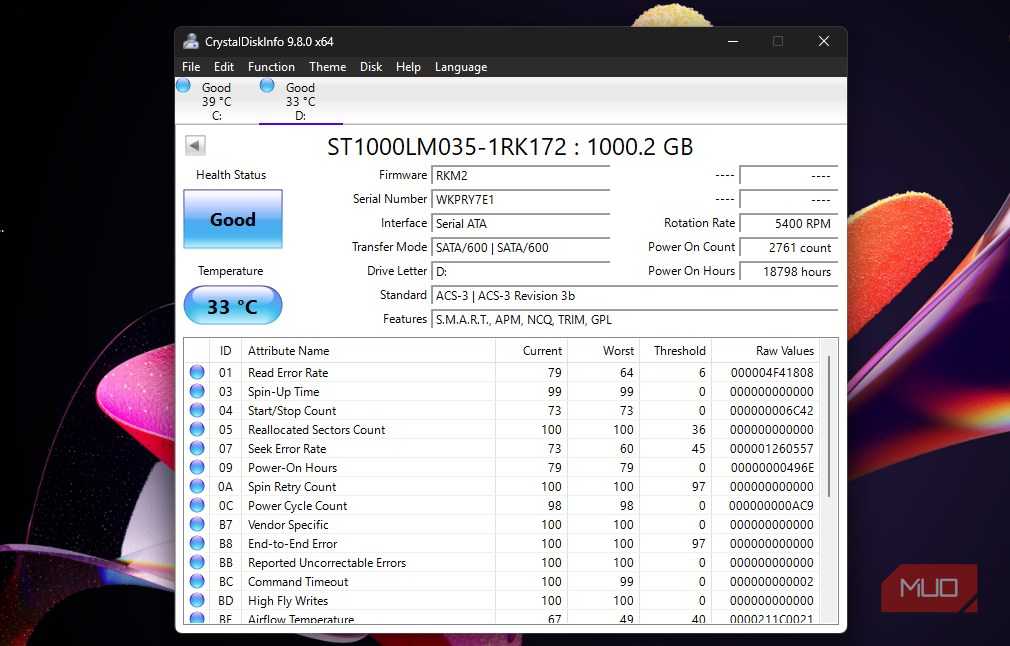Close the CrystalDiskInfo window
Viewport: 1010px width, 646px height.
point(824,41)
